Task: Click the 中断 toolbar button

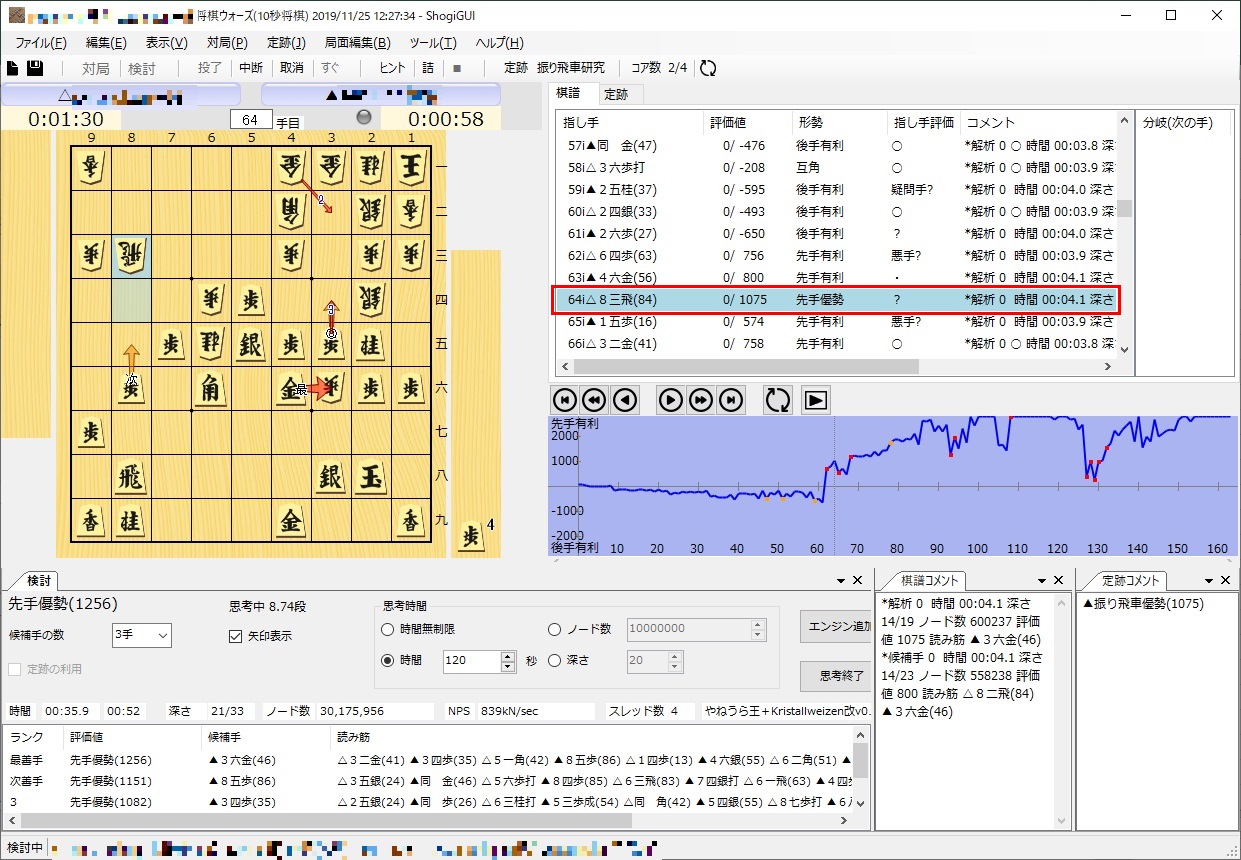Action: (251, 68)
